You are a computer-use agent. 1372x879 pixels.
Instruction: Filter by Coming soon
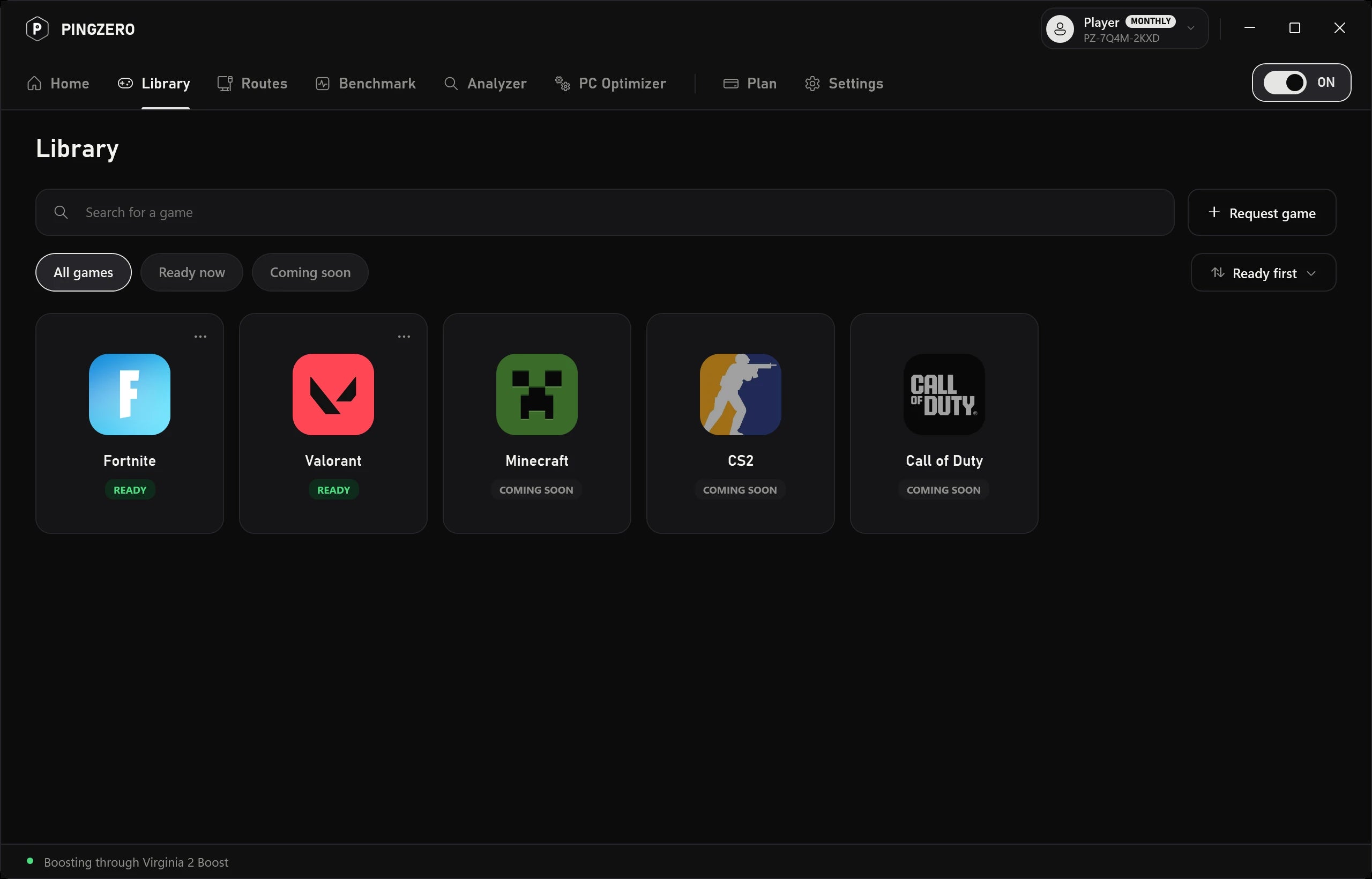click(x=310, y=272)
